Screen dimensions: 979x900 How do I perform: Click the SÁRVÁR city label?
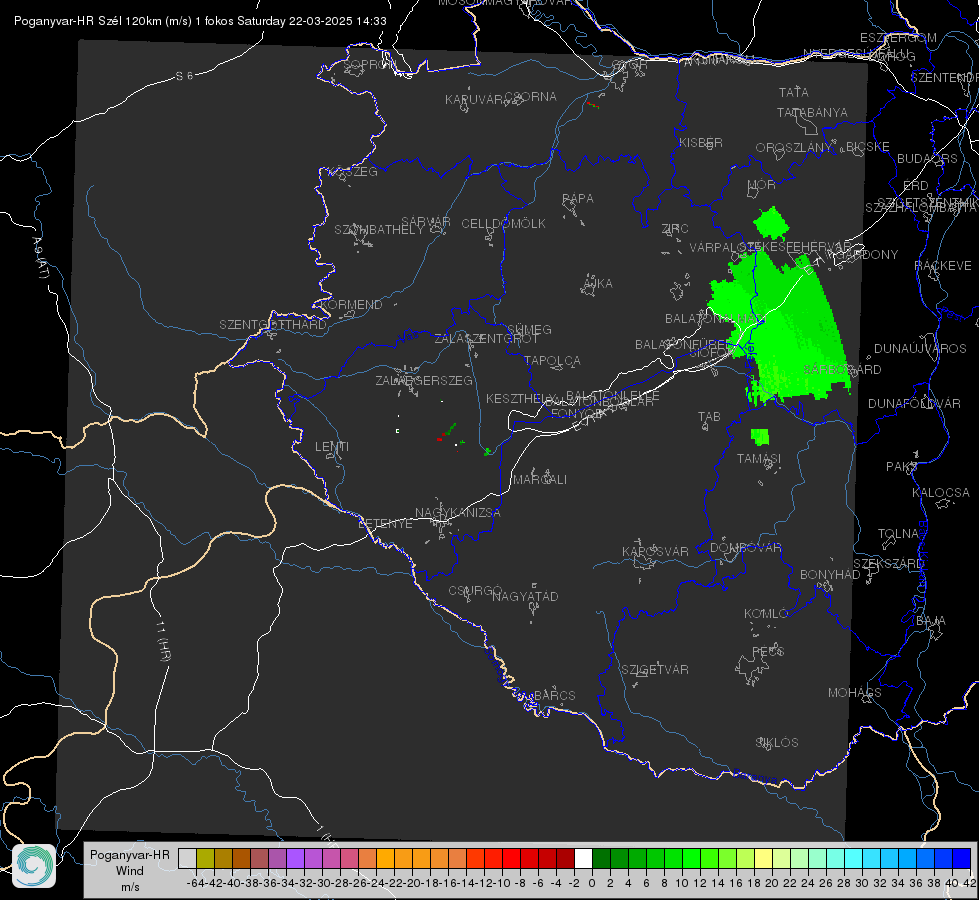click(426, 222)
